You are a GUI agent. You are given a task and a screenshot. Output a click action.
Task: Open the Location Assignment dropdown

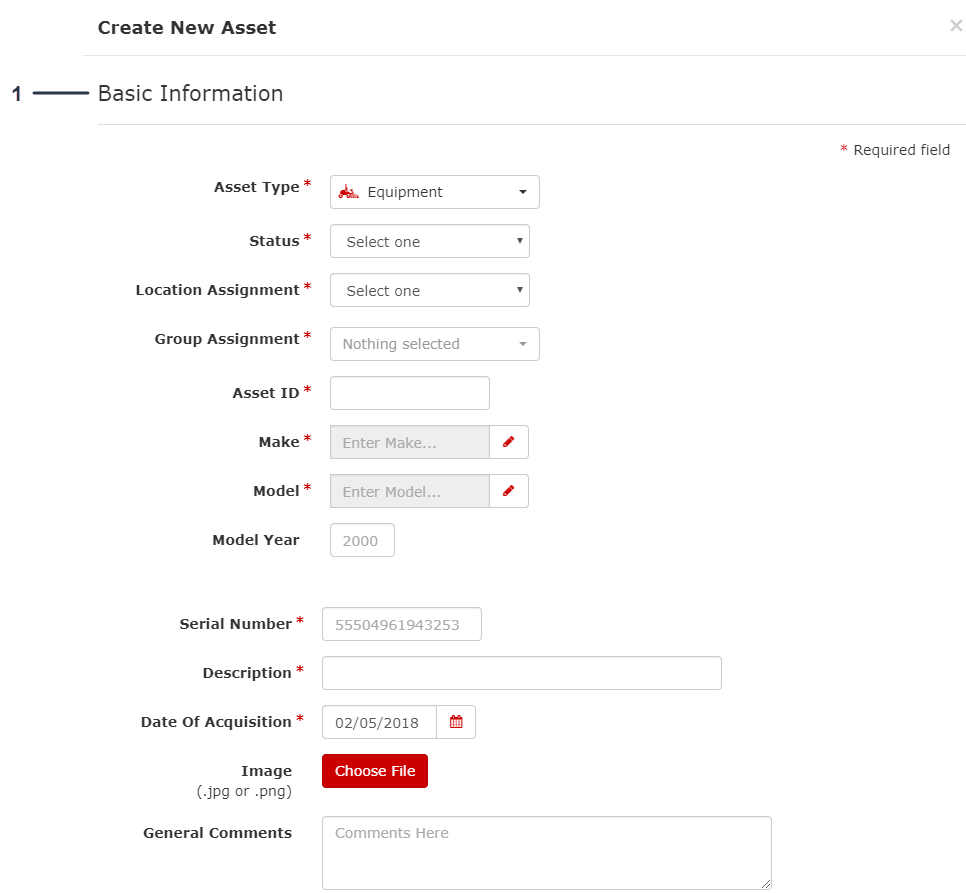pyautogui.click(x=429, y=290)
